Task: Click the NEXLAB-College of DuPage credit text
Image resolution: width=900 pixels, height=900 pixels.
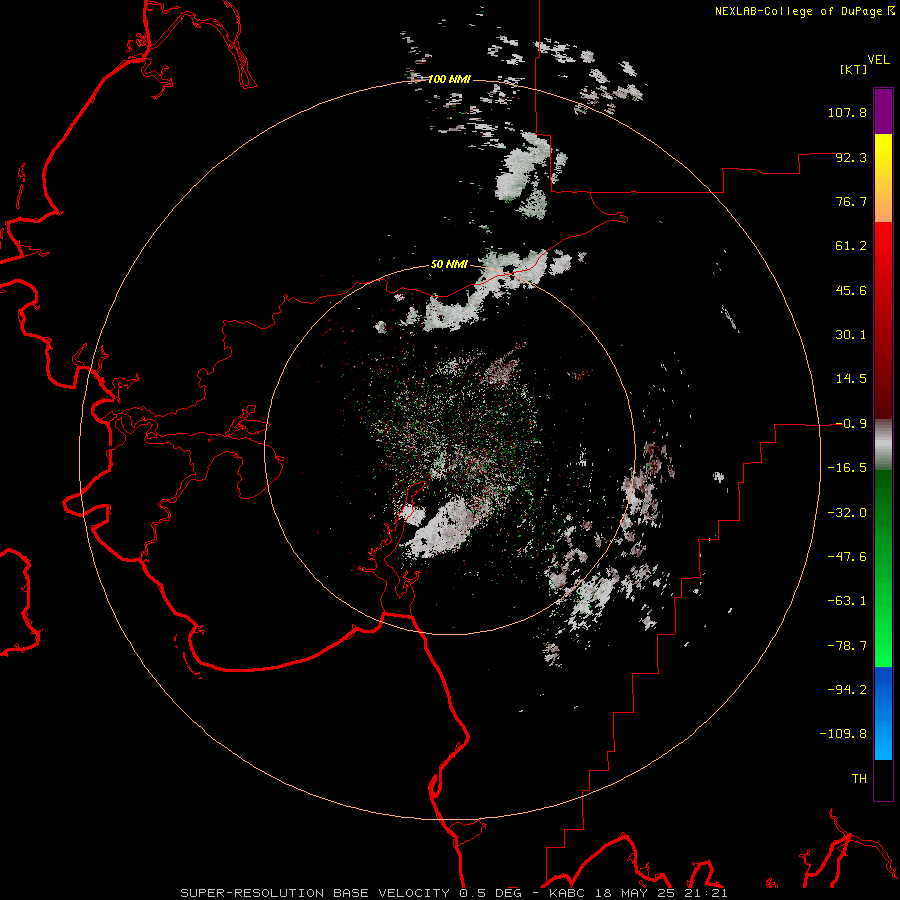Action: coord(799,11)
